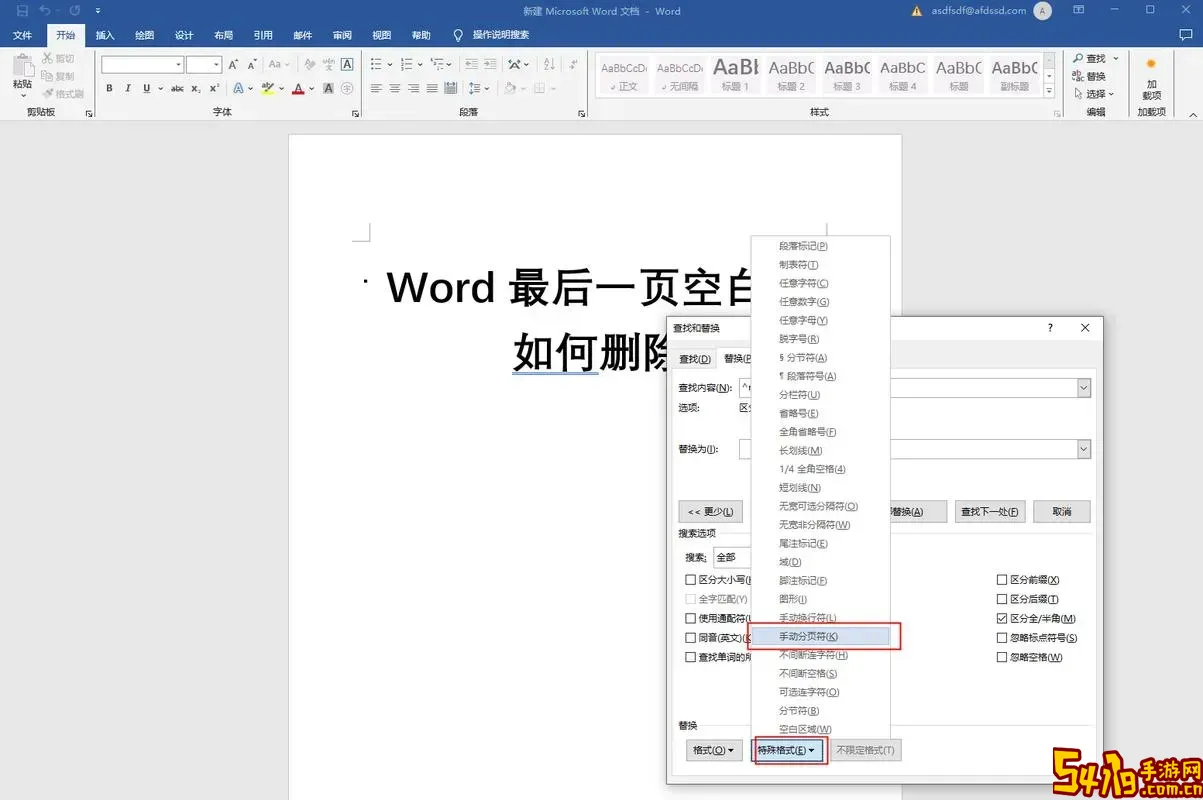Viewport: 1203px width, 800px height.
Task: Apply the red font color
Action: click(297, 88)
